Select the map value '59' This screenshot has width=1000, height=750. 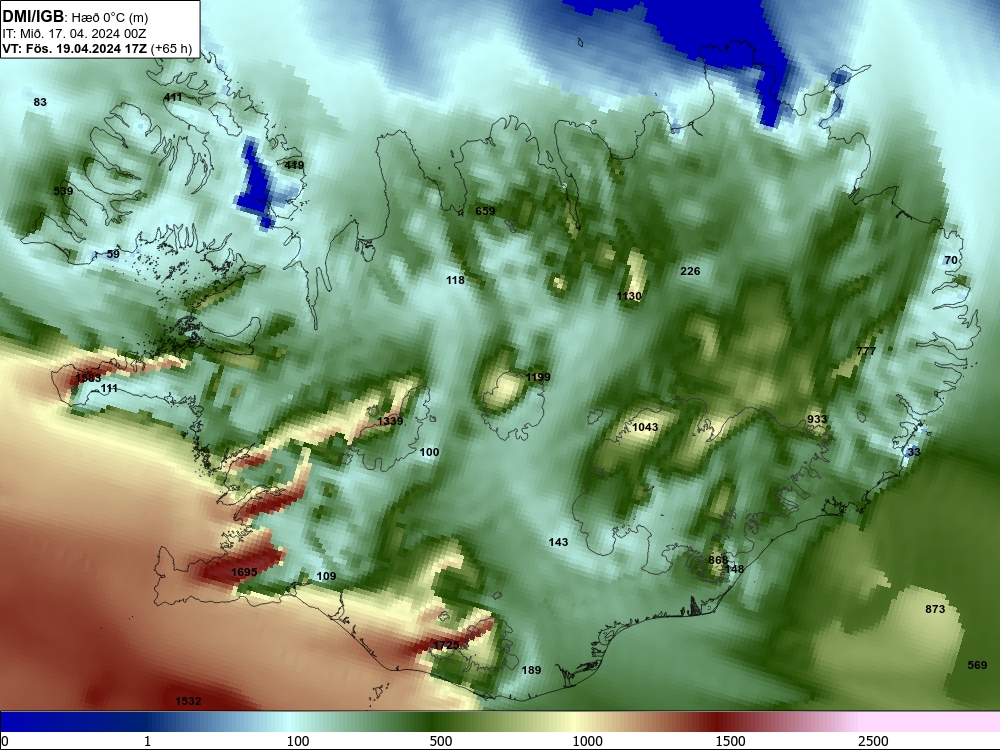click(x=113, y=254)
